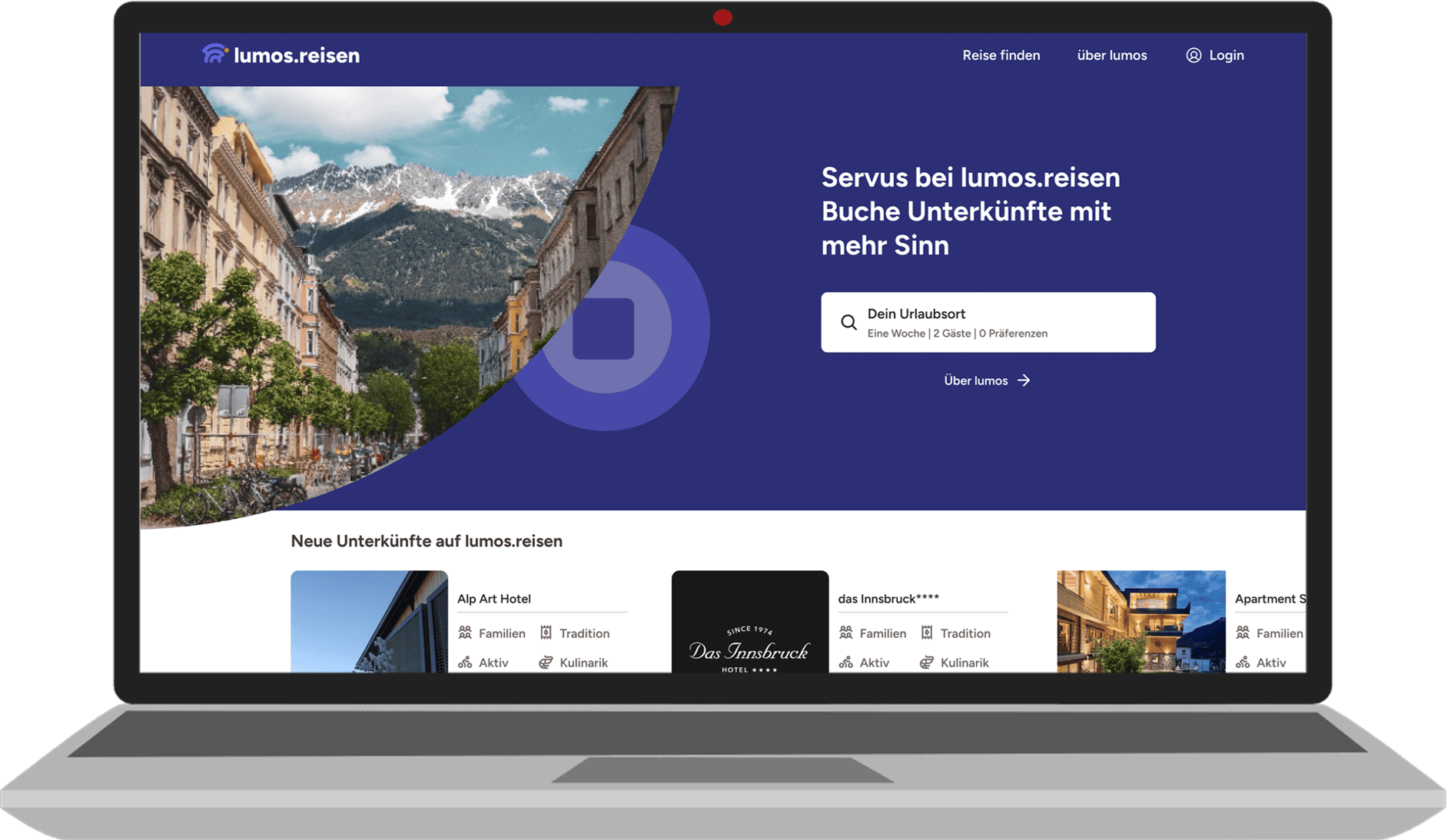Screen dimensions: 1448x840
Task: Click Aktiv bicycle icon on Alp Art Hotel card
Action: pos(465,662)
